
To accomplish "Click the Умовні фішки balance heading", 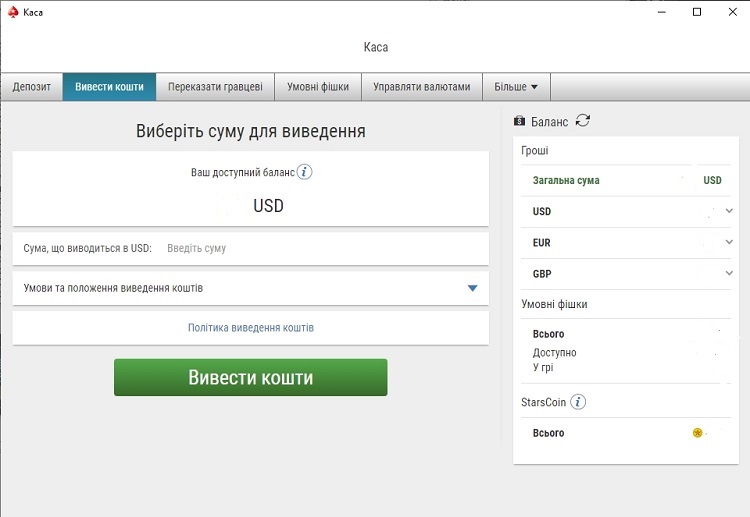I will point(554,304).
